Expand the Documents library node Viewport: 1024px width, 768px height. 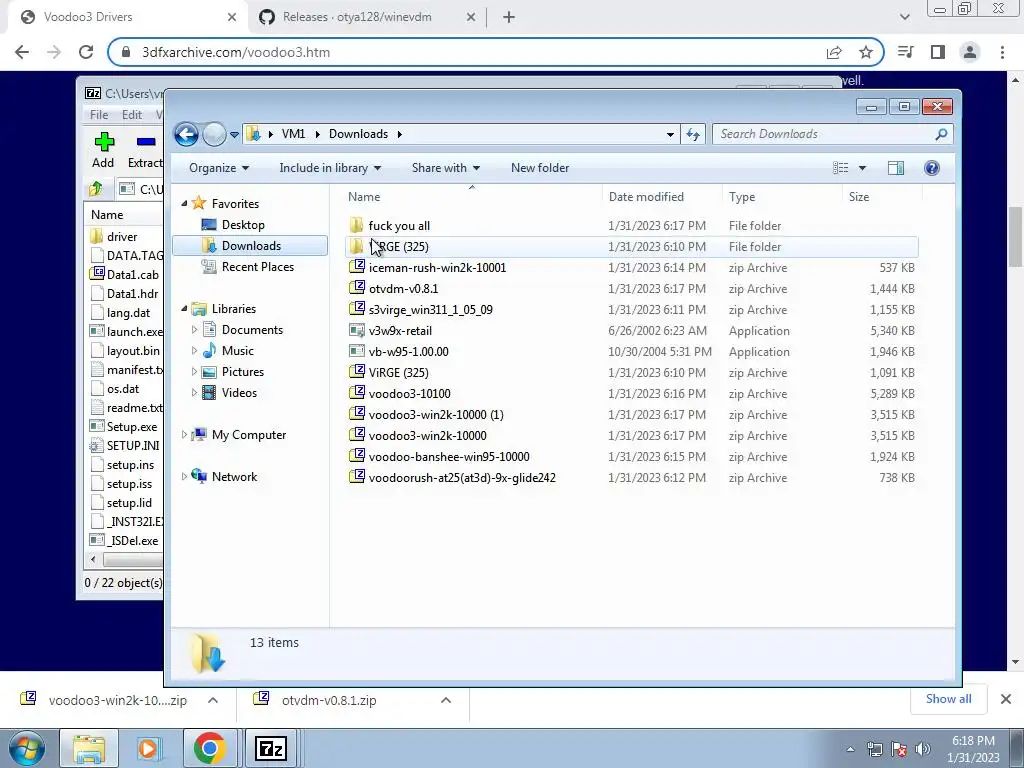(x=194, y=330)
